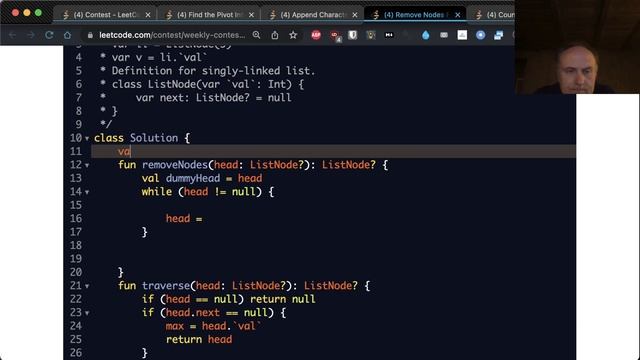Open the dark gold badge extension icon
The width and height of the screenshot is (640, 360).
click(371, 35)
